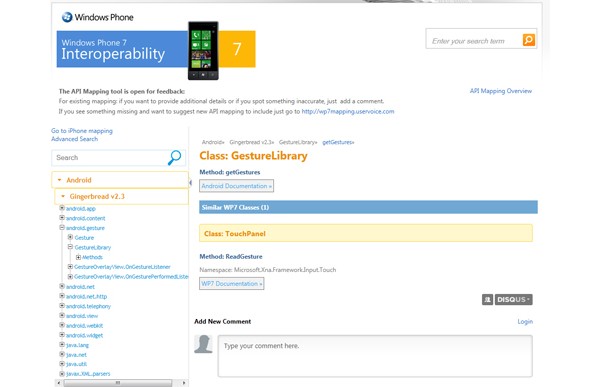Focus the header search term field

coord(474,41)
